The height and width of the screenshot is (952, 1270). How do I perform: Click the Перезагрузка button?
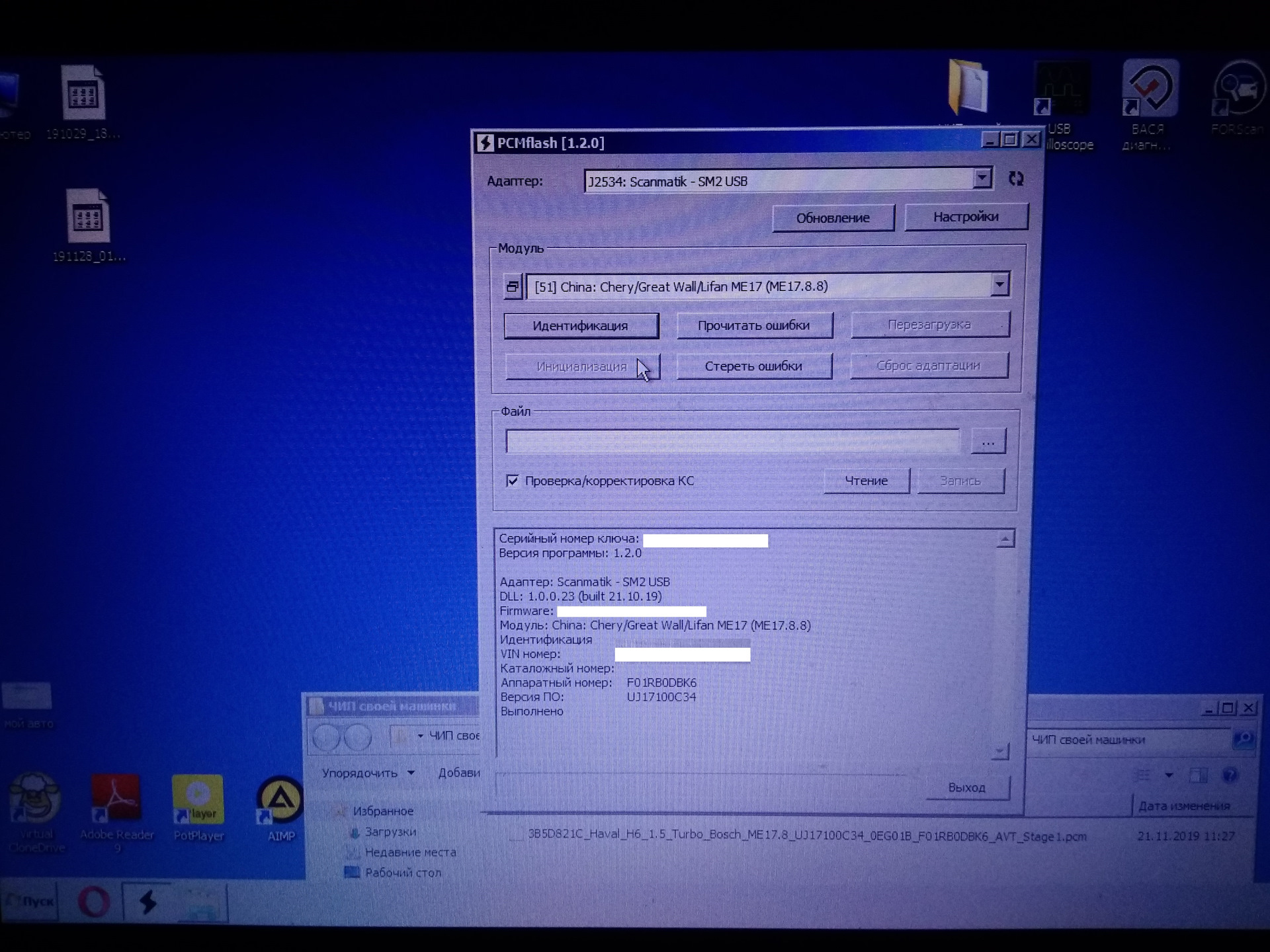pos(929,325)
